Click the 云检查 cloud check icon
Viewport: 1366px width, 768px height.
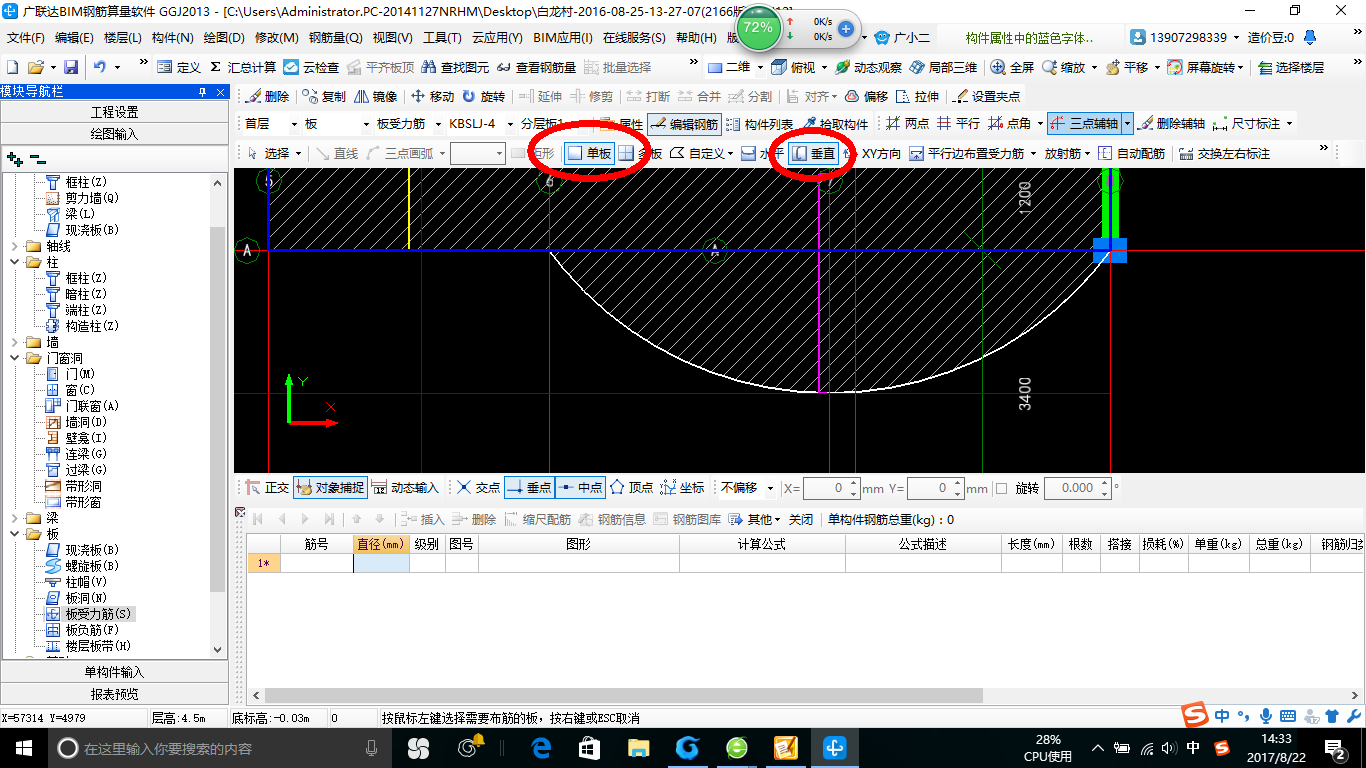tap(311, 67)
